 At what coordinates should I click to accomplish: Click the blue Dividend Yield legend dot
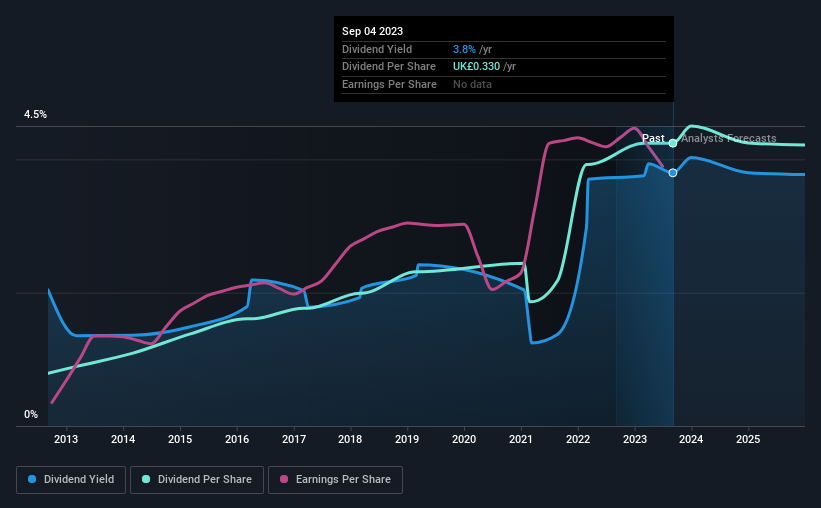point(32,479)
